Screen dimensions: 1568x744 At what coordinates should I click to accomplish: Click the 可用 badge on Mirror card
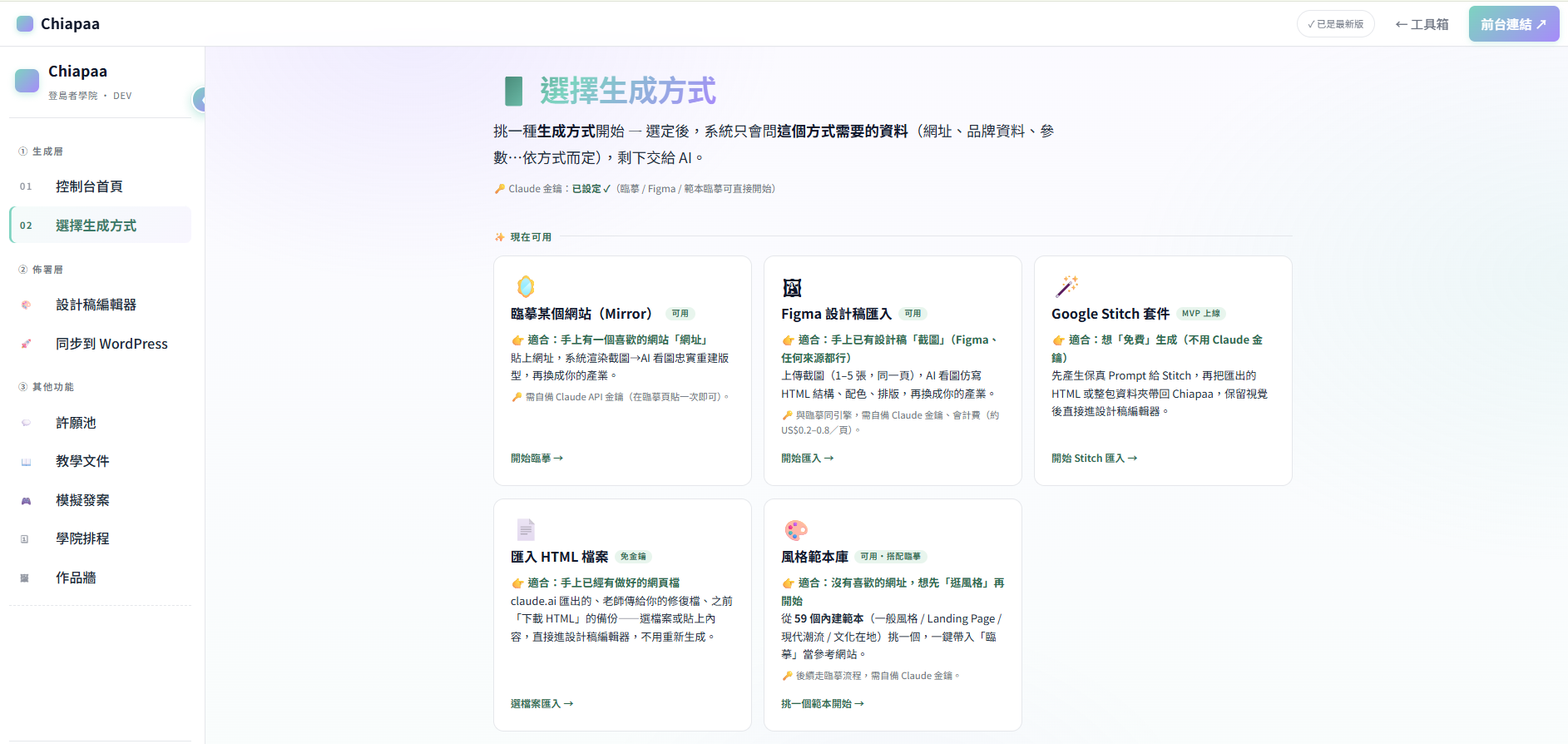point(680,314)
